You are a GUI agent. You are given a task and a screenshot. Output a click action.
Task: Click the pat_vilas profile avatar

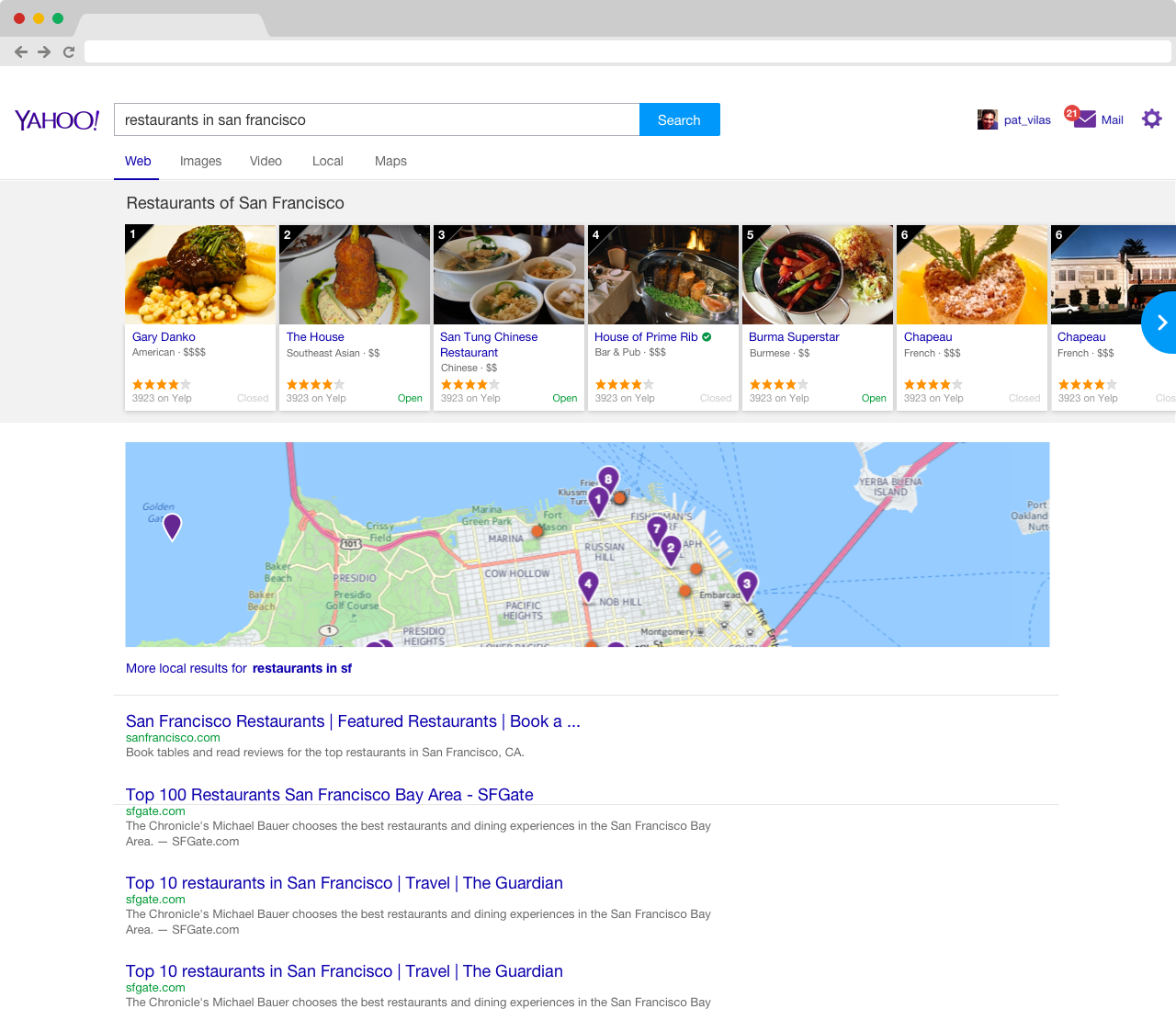[988, 119]
